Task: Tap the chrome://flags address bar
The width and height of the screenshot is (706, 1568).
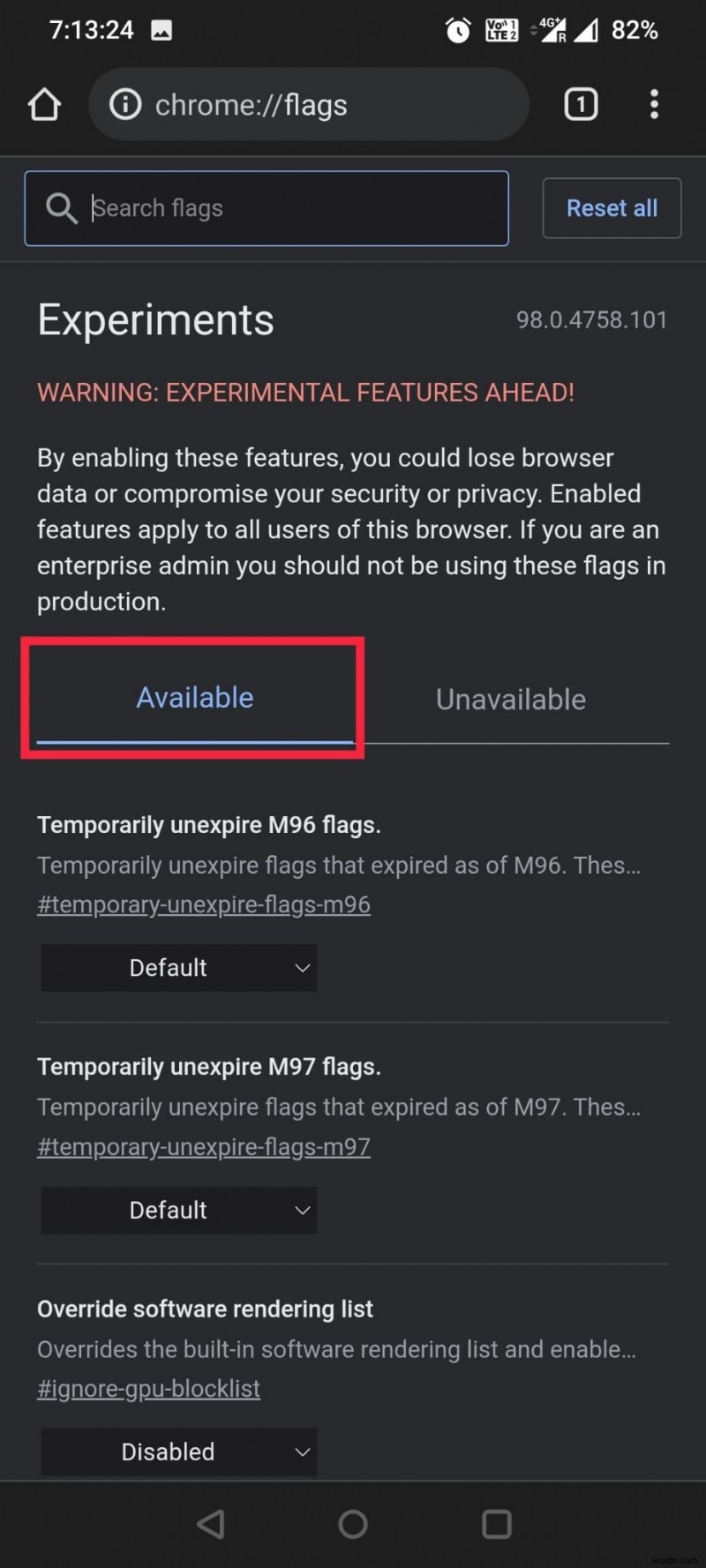Action: click(309, 104)
